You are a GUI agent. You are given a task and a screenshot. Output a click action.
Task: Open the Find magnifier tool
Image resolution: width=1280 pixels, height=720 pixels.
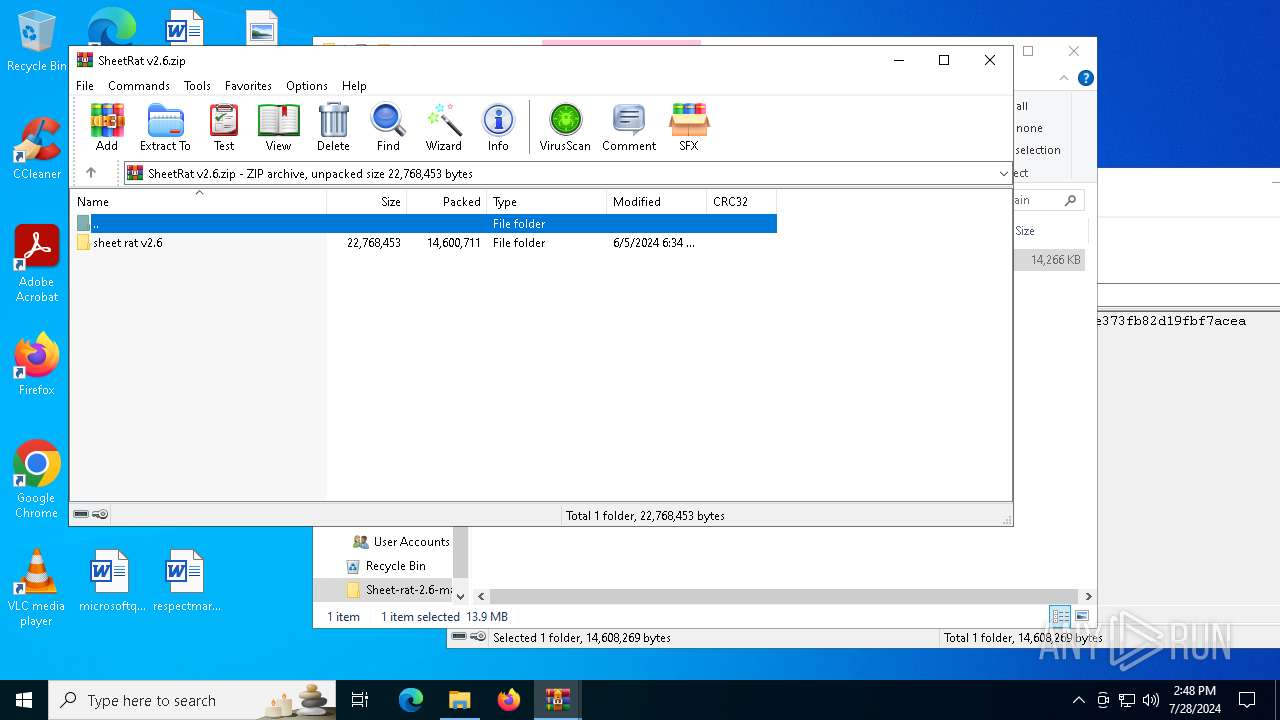(x=388, y=127)
